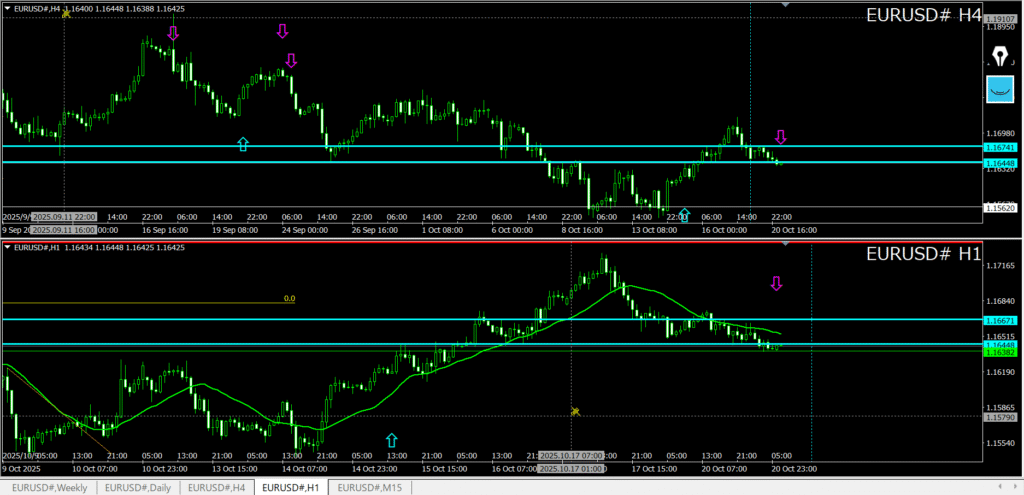Open the EURUSD#,H1 chart title dropdown triangle
The width and height of the screenshot is (1024, 495).
point(8,247)
